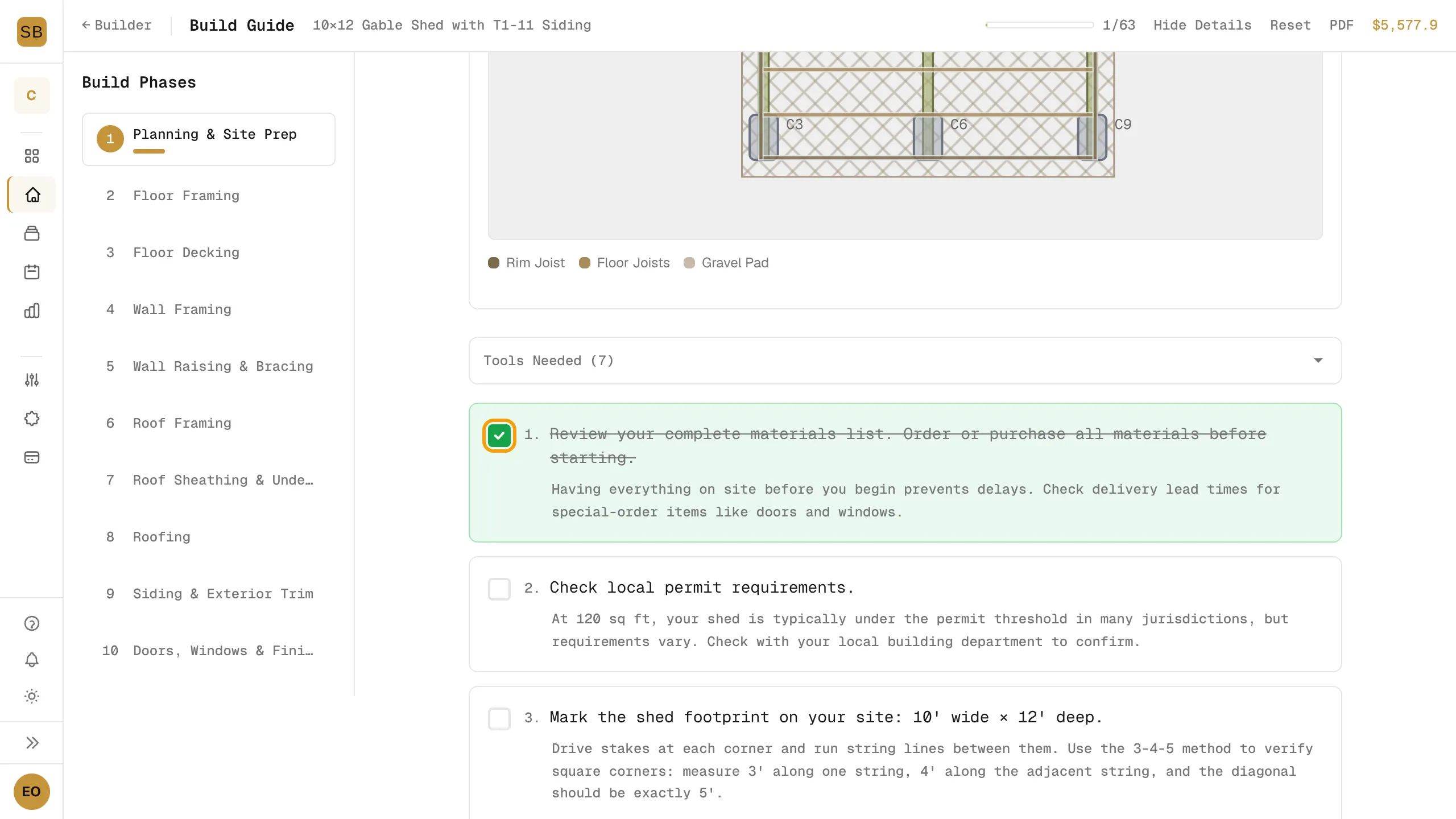Viewport: 1456px width, 819px height.
Task: Open the C workspace icon
Action: coord(31,96)
